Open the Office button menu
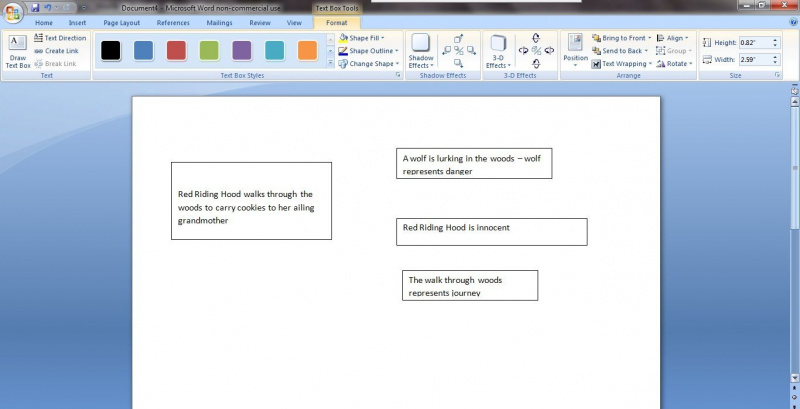Screen dimensions: 800x409 coord(12,13)
